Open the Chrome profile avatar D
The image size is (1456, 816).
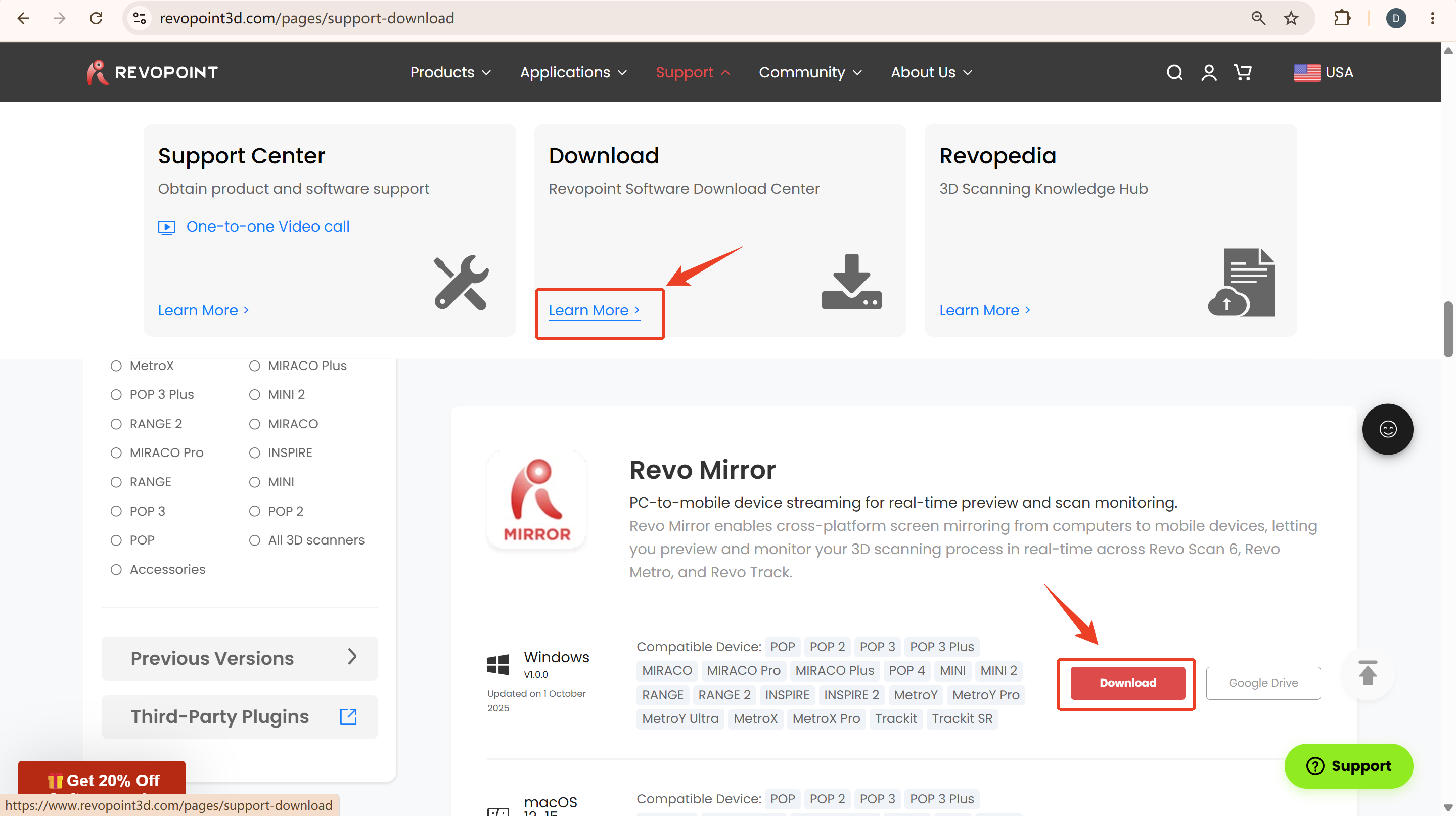click(x=1395, y=18)
